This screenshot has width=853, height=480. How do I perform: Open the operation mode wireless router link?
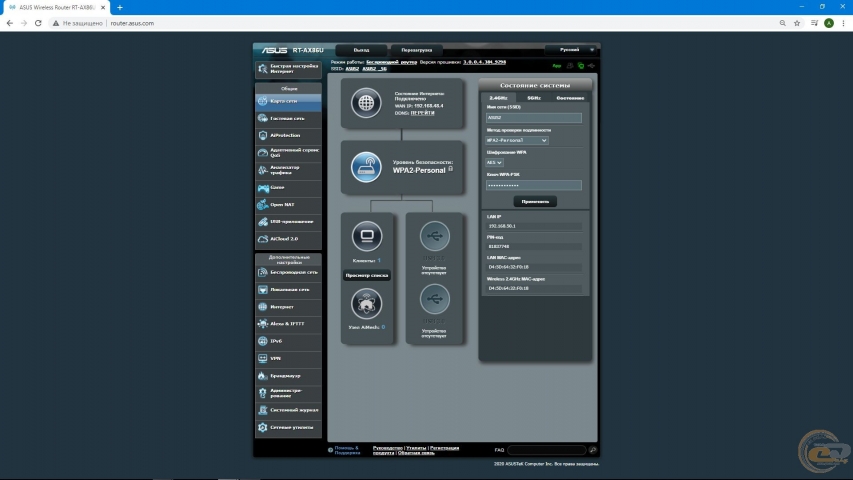coord(392,62)
